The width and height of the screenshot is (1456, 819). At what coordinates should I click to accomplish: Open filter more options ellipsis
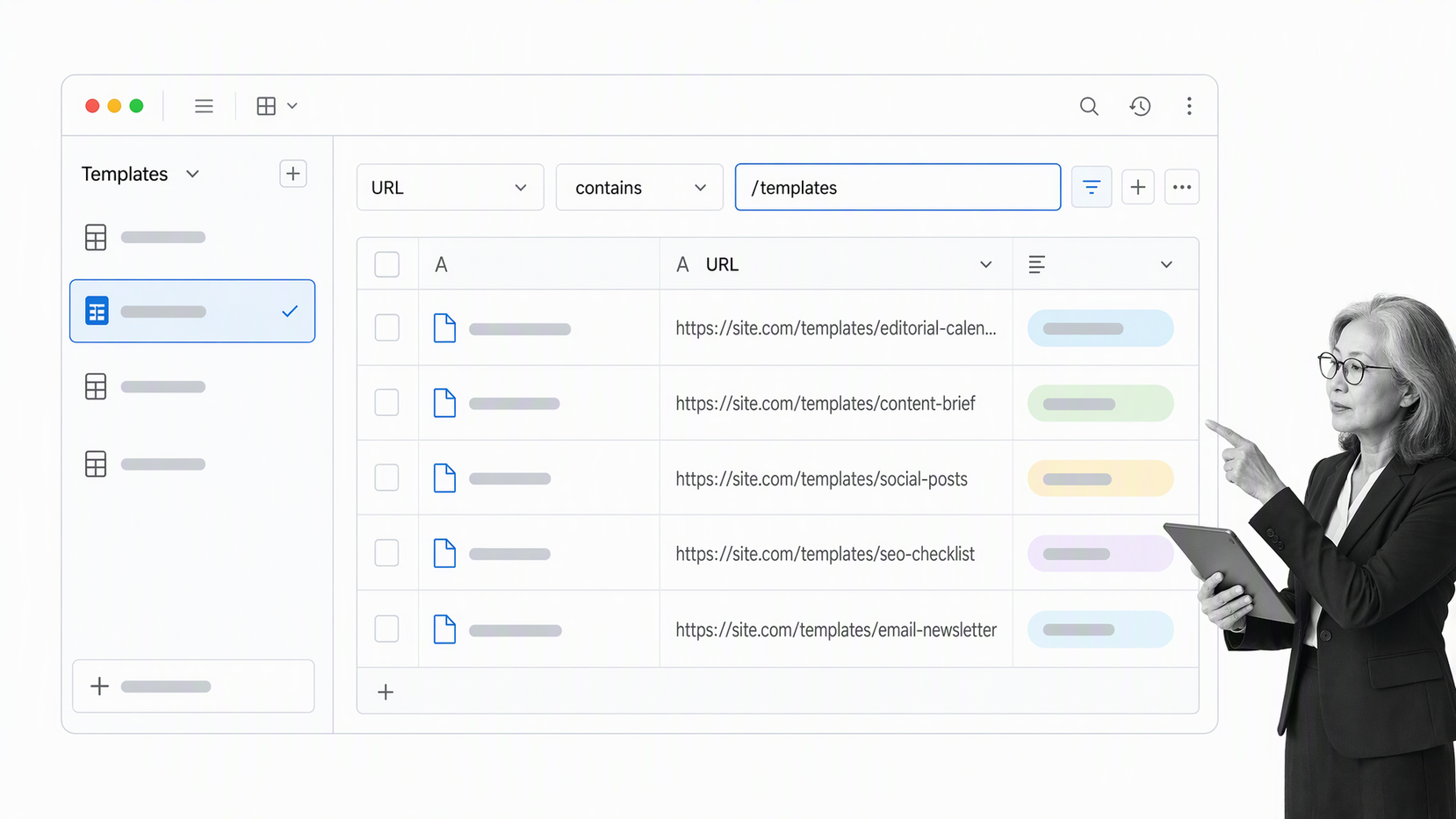(1182, 187)
